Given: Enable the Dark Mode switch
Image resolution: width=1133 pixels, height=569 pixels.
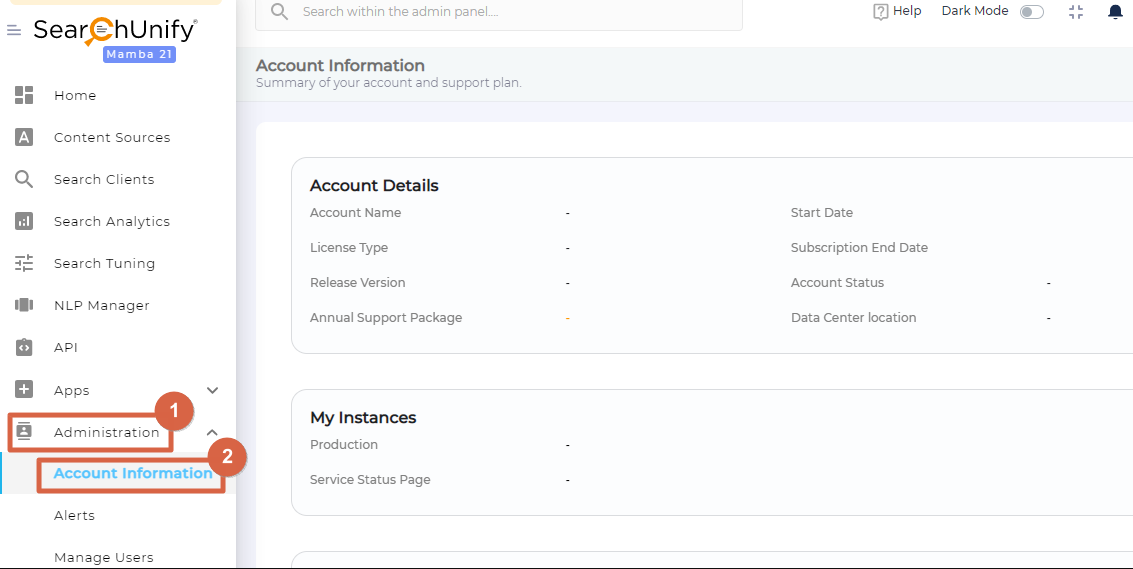Looking at the screenshot, I should [1031, 12].
